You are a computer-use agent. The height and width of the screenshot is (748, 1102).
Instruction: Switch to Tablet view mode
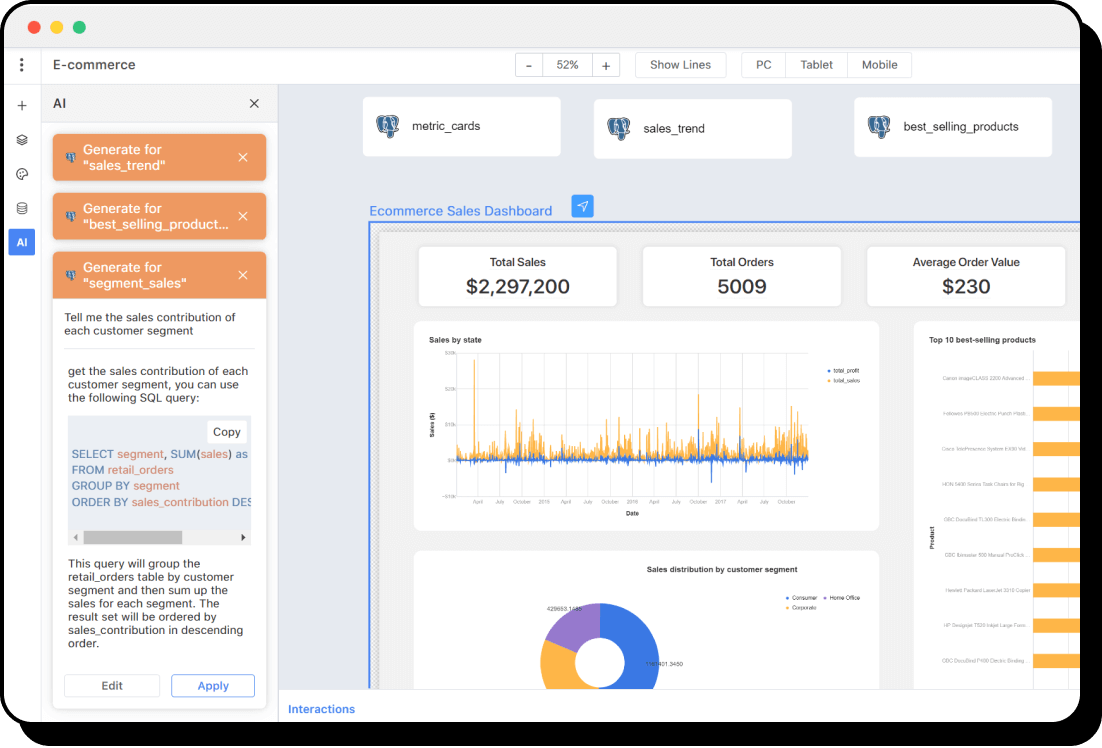point(816,65)
